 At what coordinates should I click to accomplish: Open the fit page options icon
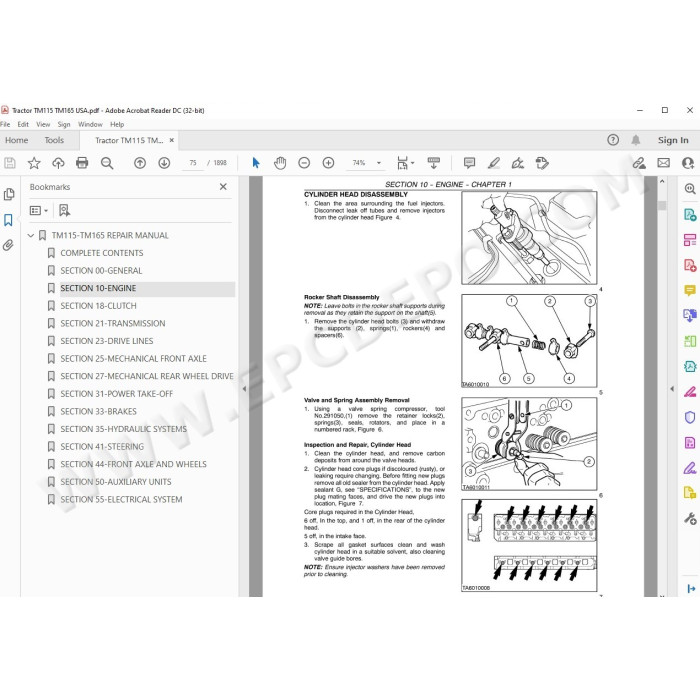pyautogui.click(x=405, y=163)
